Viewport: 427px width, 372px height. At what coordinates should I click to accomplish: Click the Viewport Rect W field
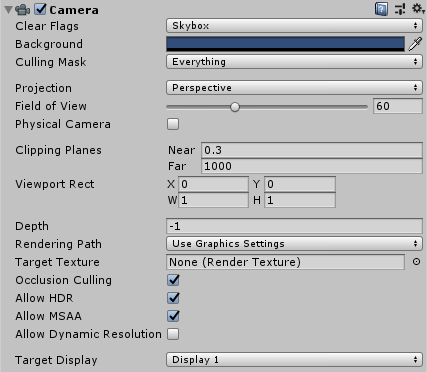pyautogui.click(x=214, y=200)
